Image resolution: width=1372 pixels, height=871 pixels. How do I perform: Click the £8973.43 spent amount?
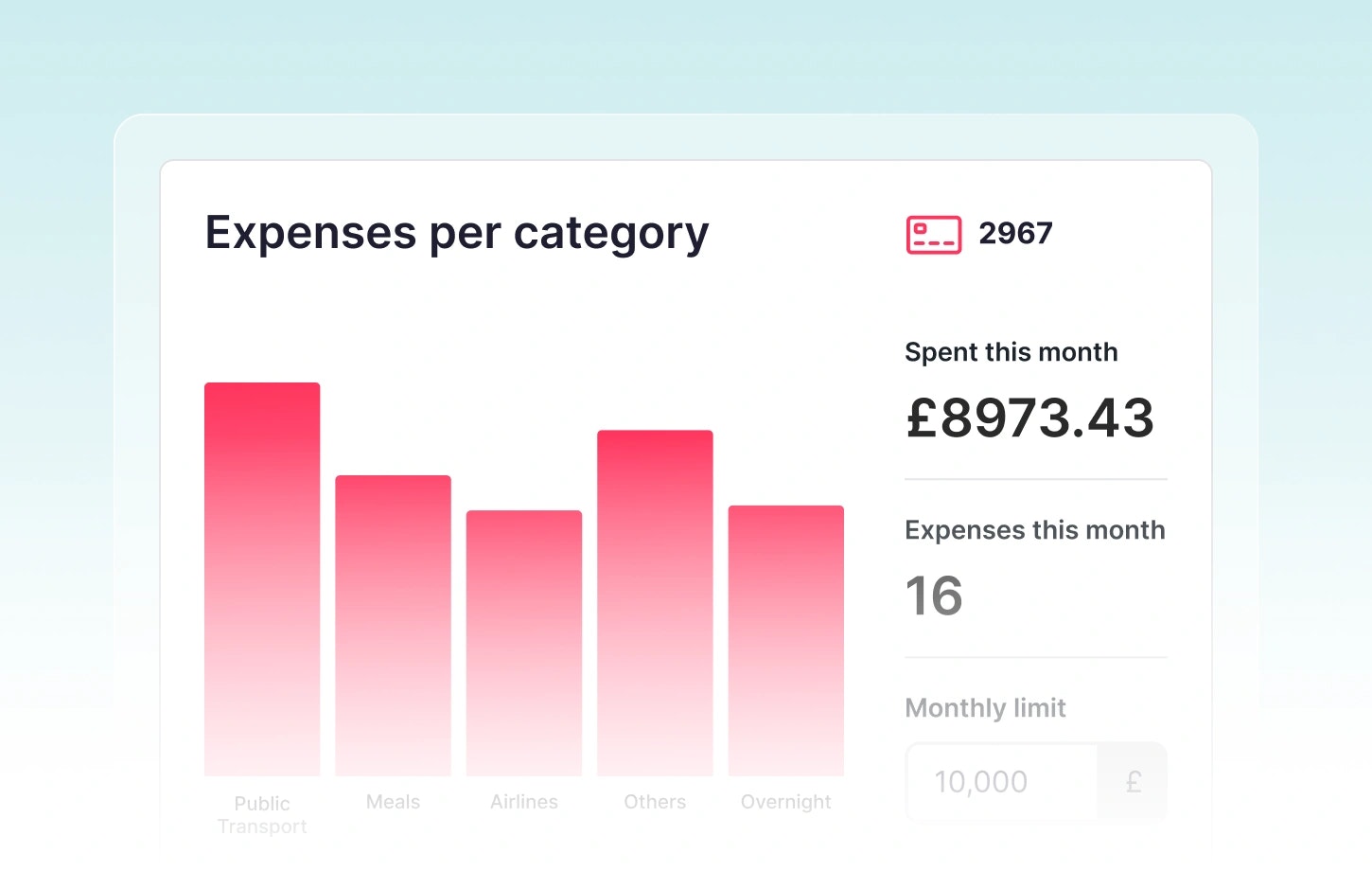pos(1029,418)
